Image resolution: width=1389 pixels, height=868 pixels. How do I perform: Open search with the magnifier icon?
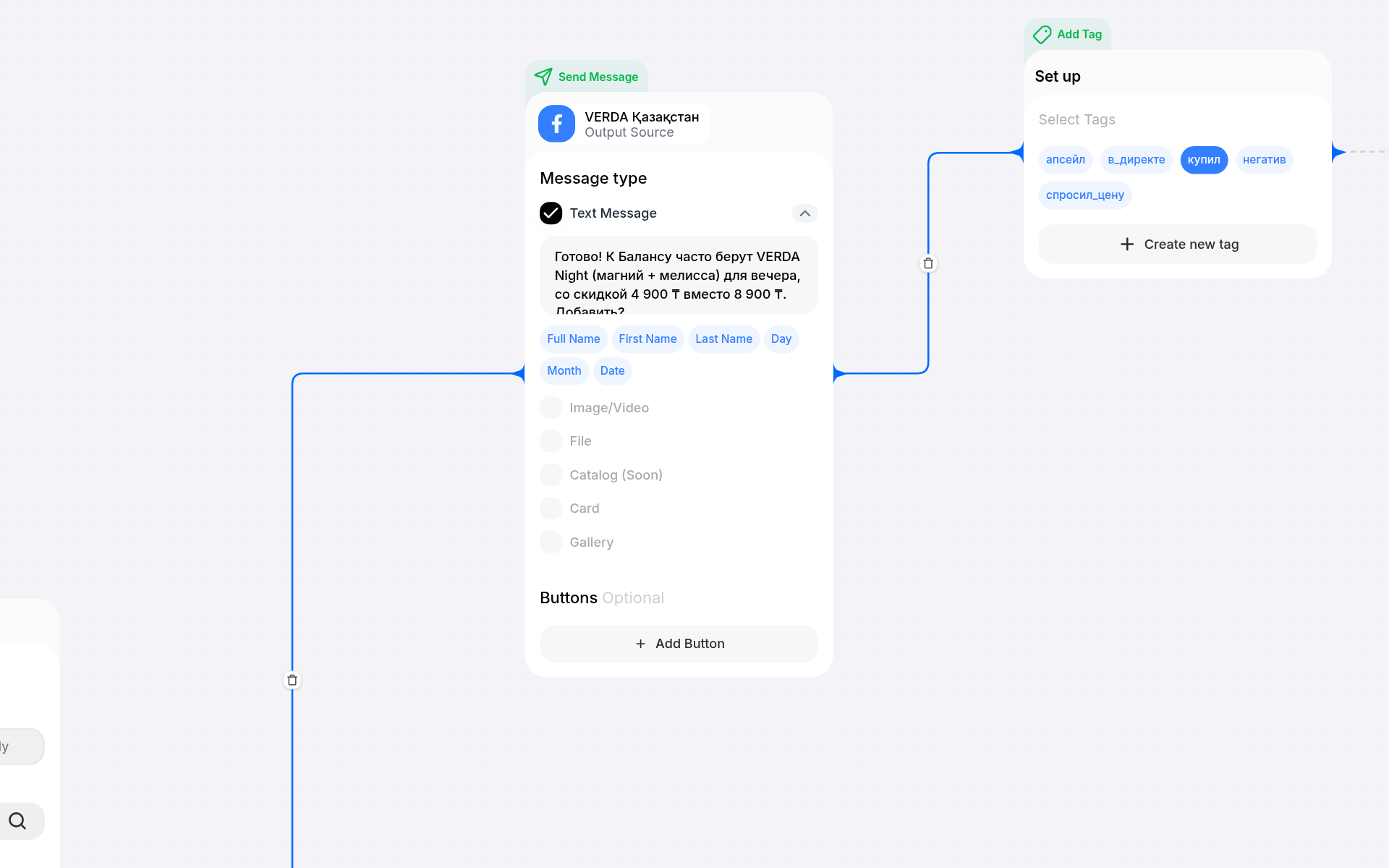[x=17, y=821]
